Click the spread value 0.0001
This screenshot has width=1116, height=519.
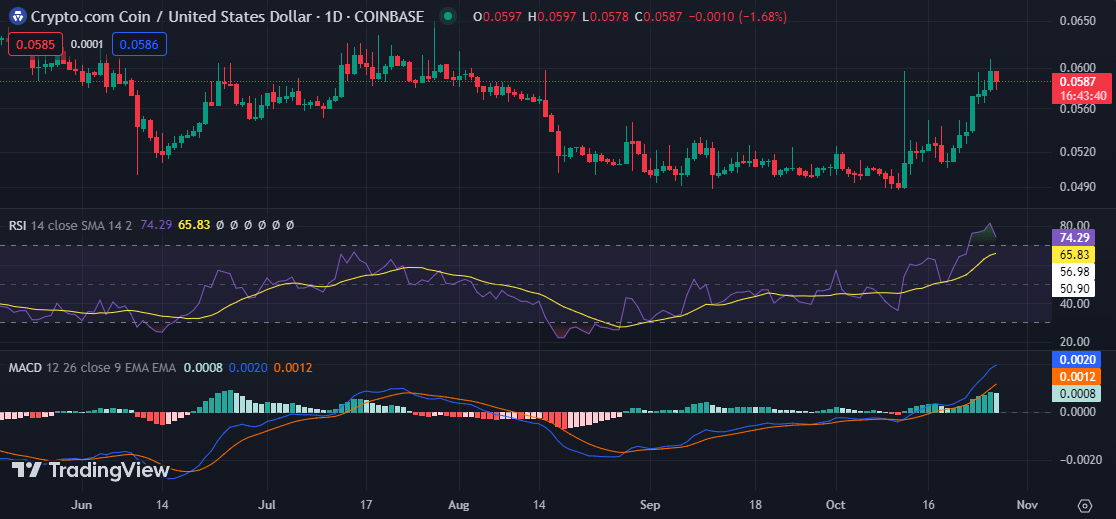(x=87, y=44)
